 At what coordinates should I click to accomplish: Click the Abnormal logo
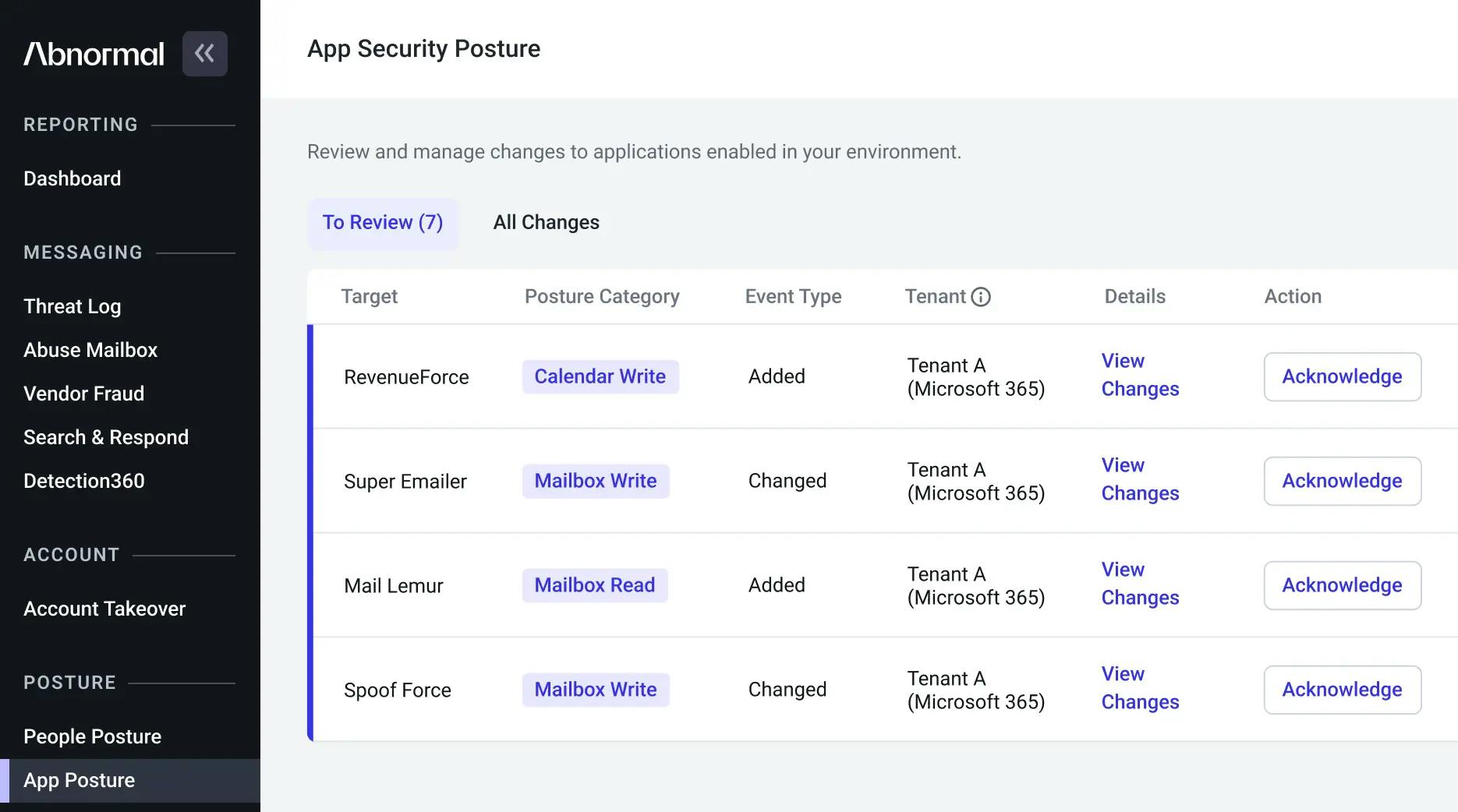click(x=94, y=54)
